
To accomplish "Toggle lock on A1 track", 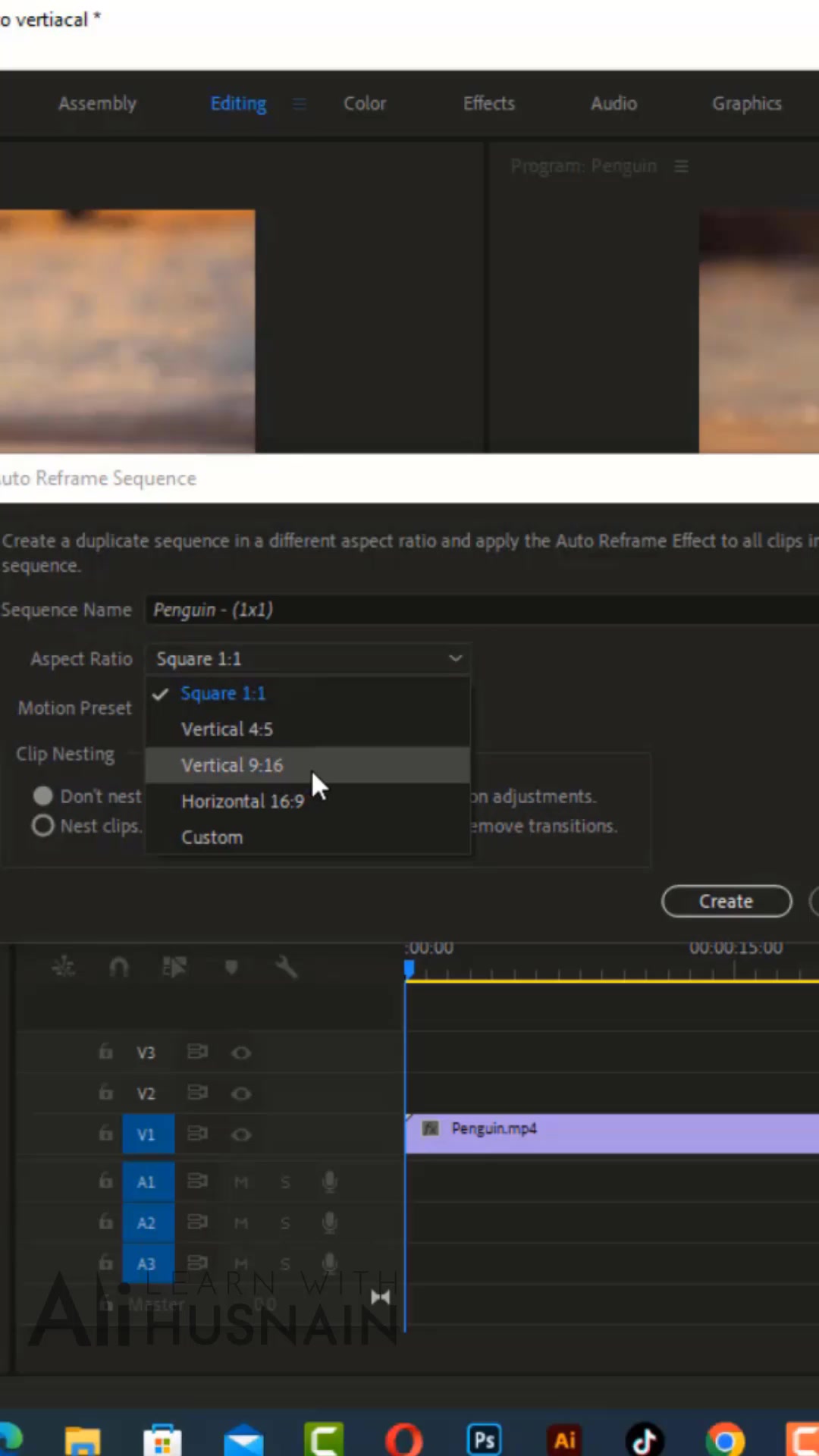I will [x=105, y=1181].
